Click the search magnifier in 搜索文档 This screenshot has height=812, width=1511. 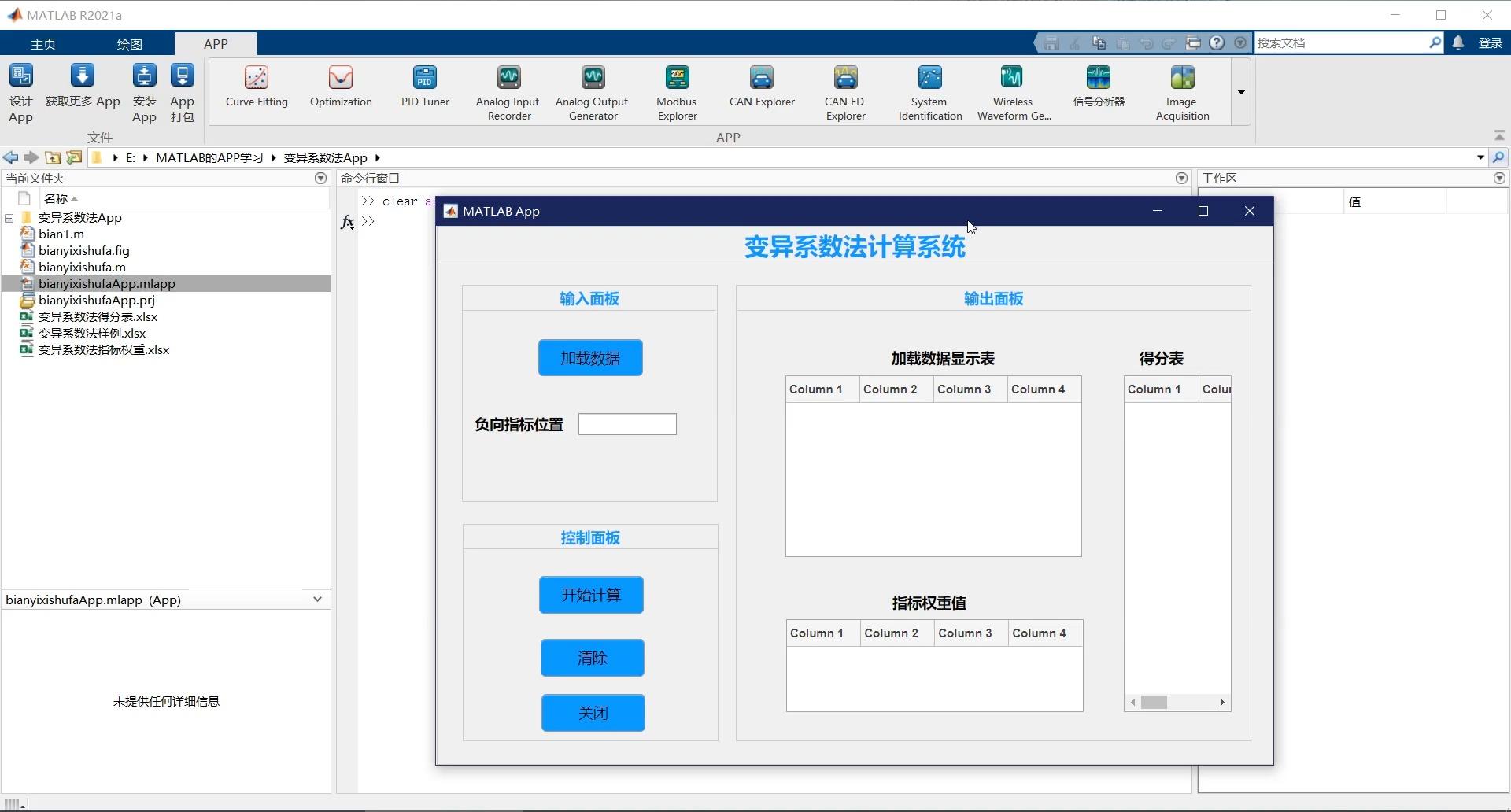pyautogui.click(x=1435, y=42)
